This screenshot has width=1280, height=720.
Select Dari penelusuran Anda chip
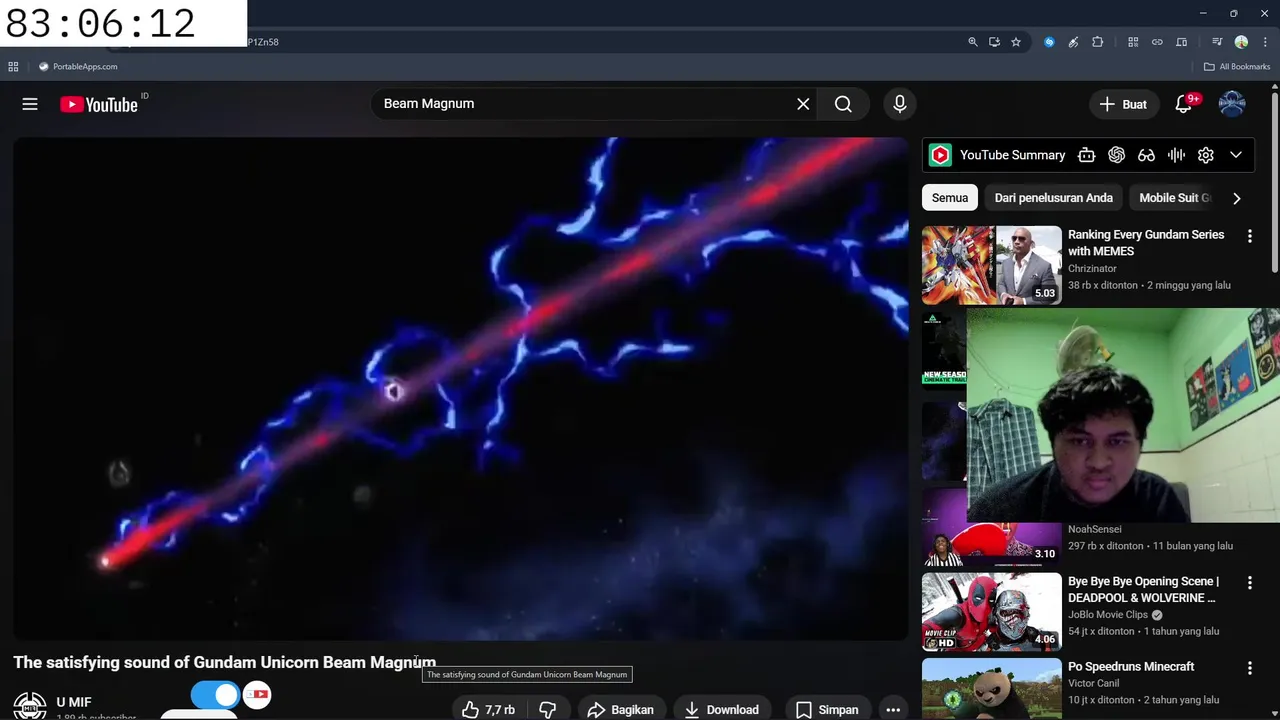(1053, 198)
